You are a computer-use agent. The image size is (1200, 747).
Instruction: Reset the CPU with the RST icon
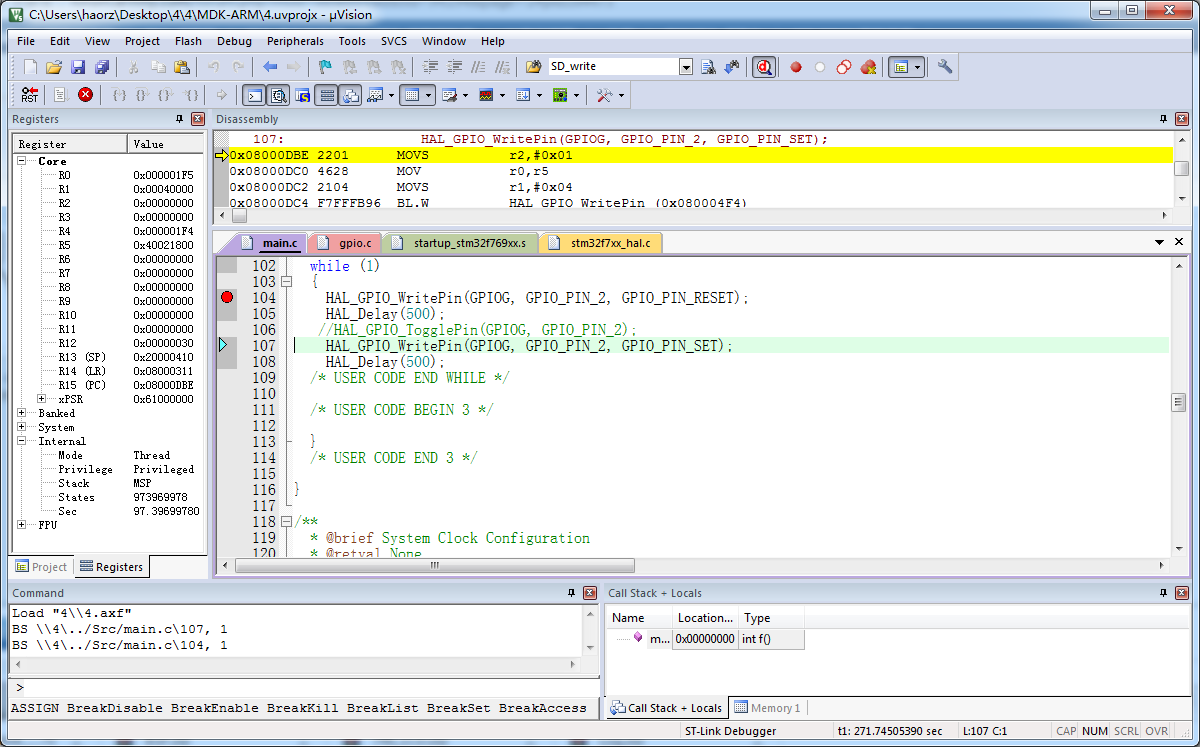pos(30,95)
